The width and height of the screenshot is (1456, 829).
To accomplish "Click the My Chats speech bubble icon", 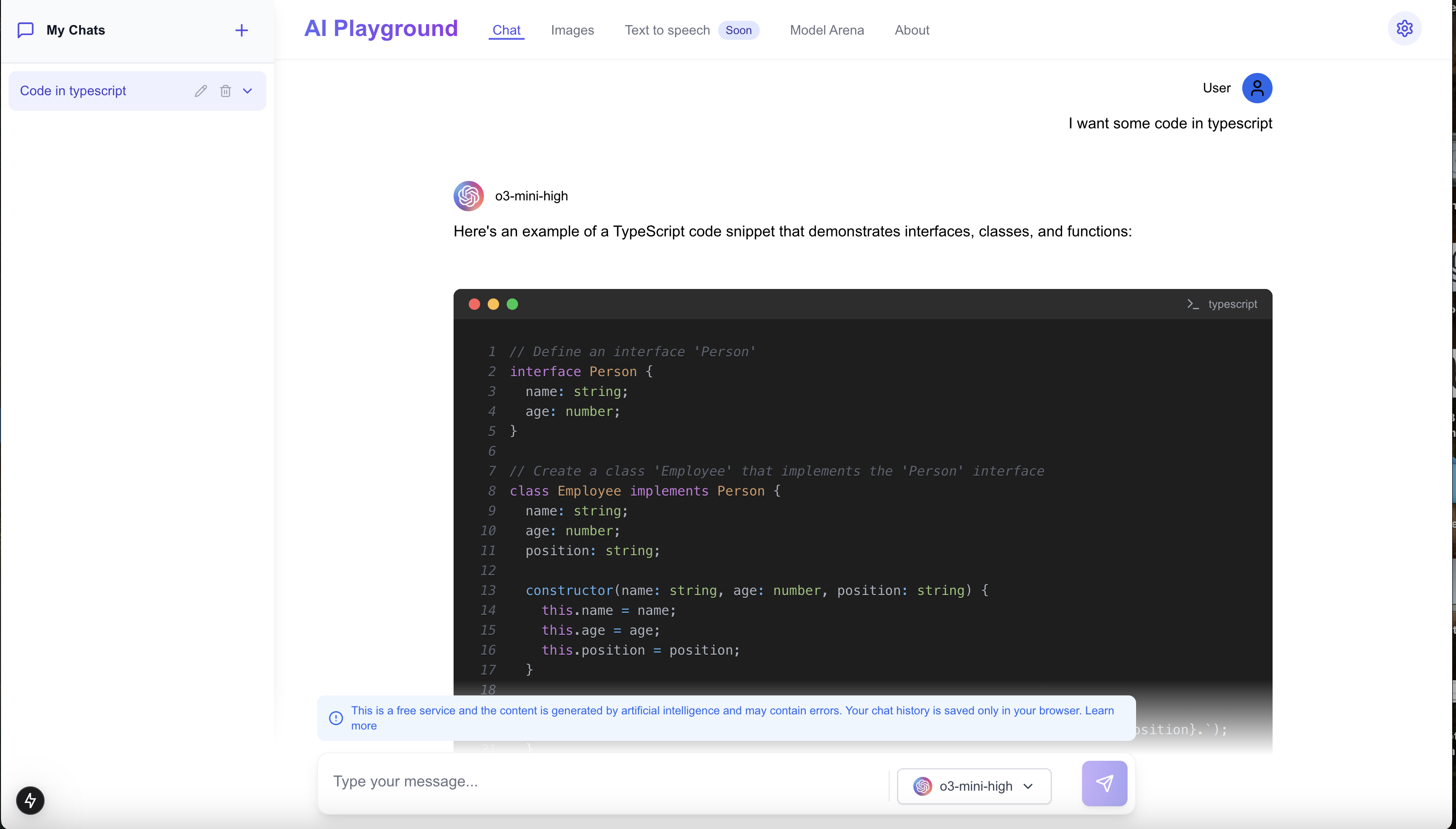I will [26, 30].
